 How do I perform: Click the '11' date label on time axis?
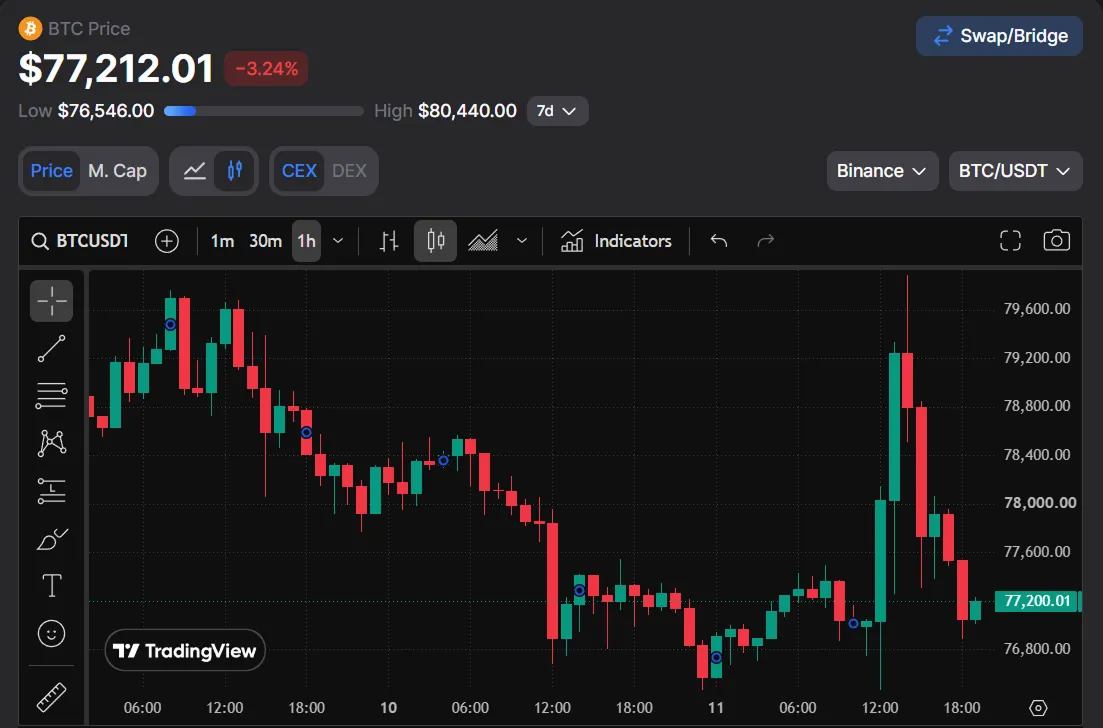point(715,708)
